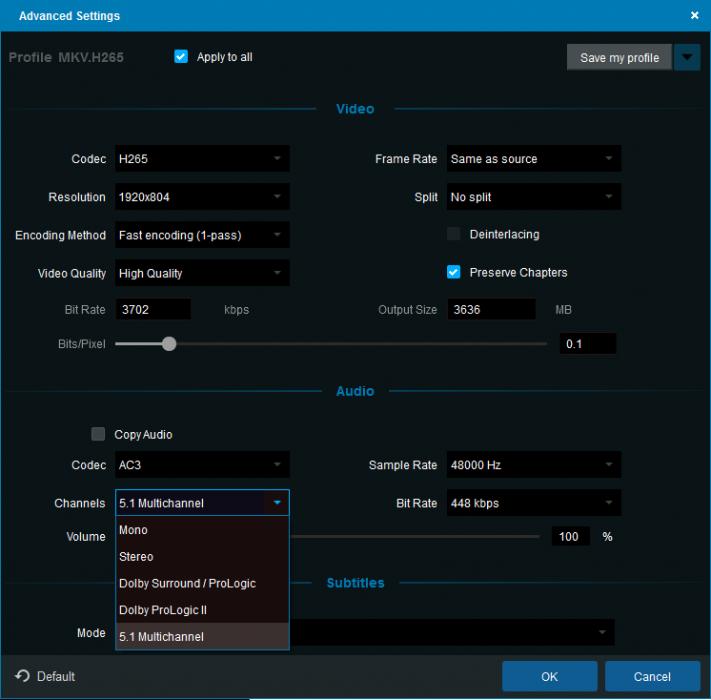The image size is (711, 700).
Task: Select Mono from the Channels list
Action: pos(202,530)
